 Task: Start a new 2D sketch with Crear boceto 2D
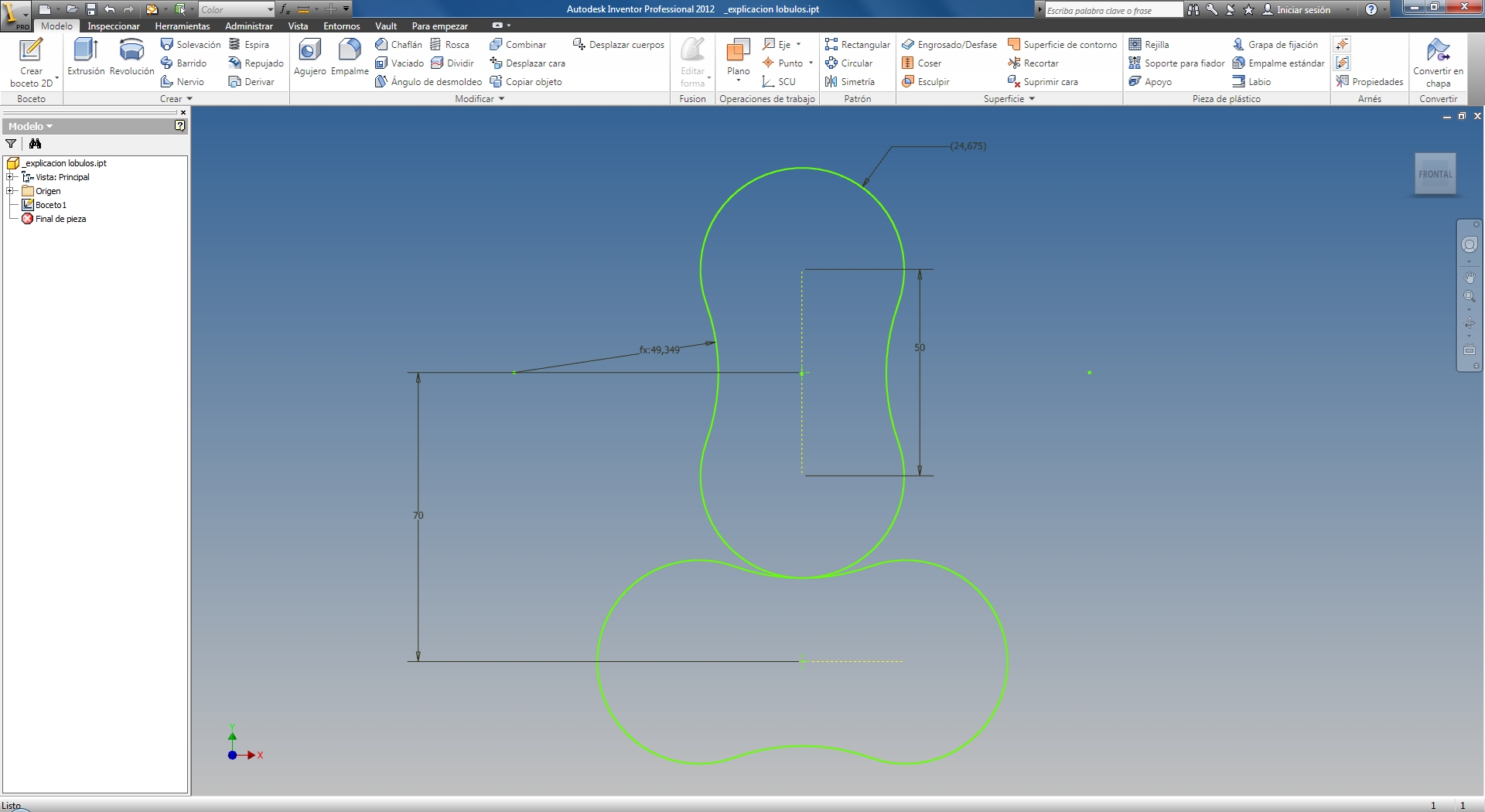click(x=31, y=62)
